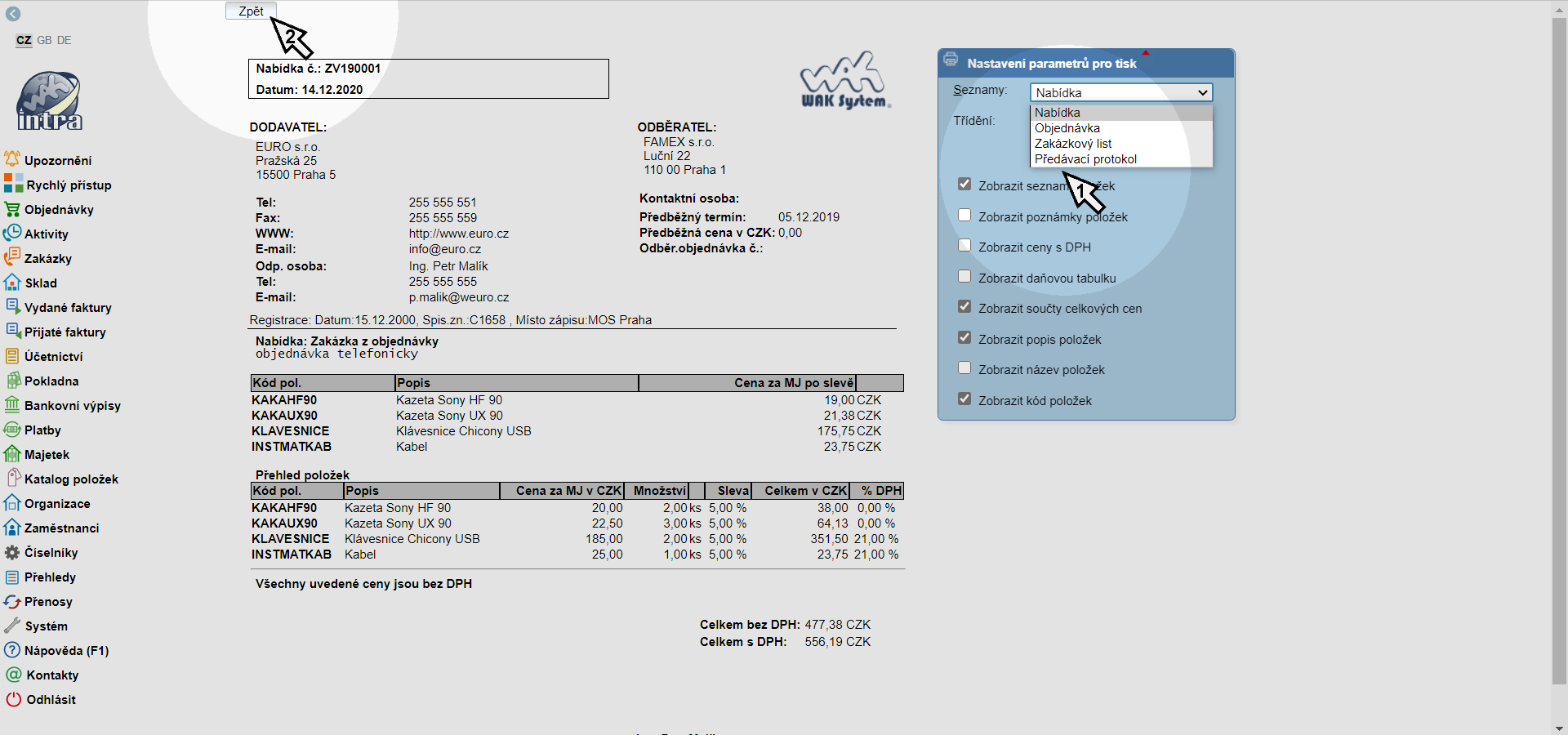Open Organizace house icon
This screenshot has height=735, width=1568.
[x=12, y=503]
